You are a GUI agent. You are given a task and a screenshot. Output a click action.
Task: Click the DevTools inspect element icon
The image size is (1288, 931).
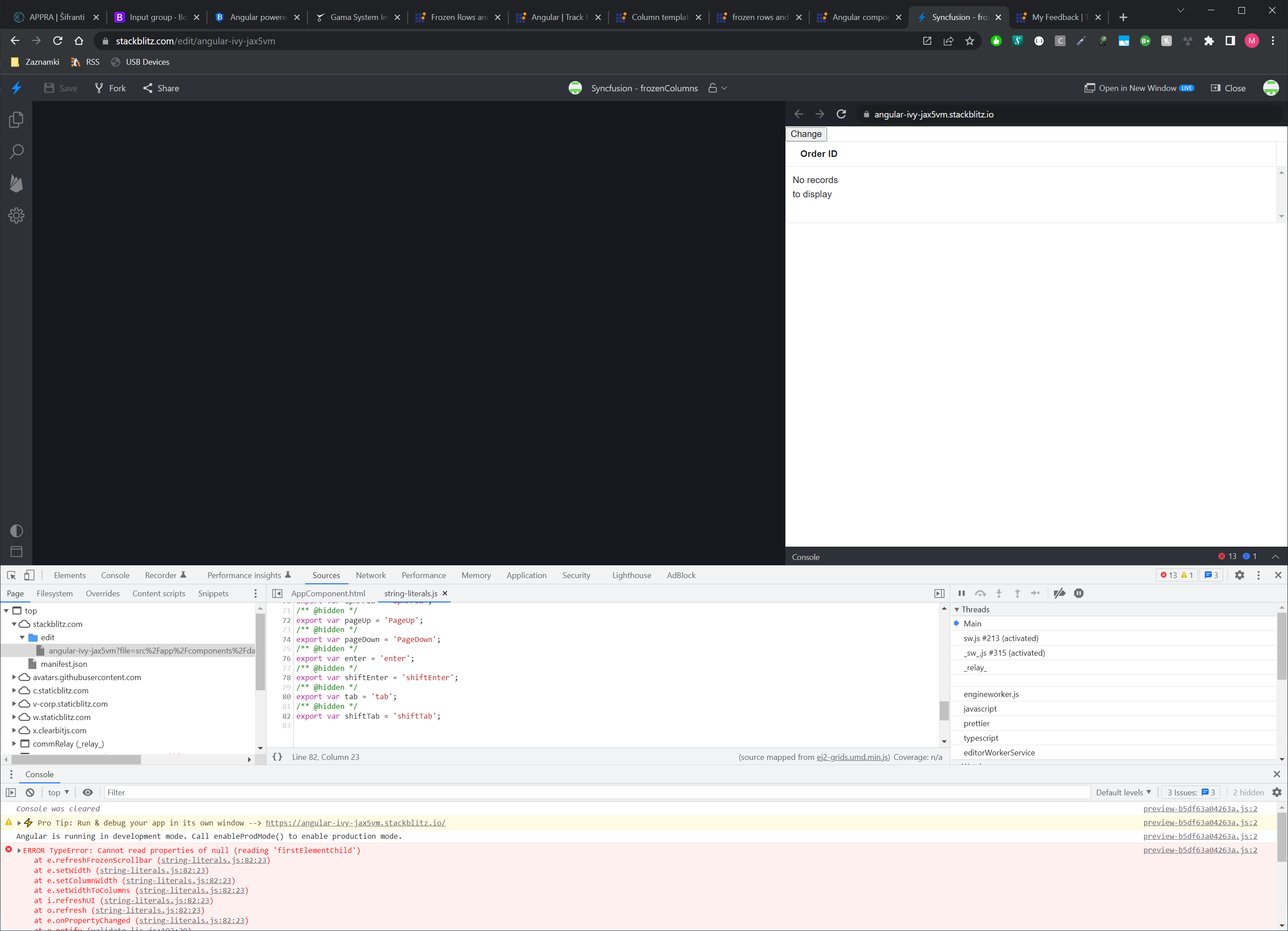coord(12,575)
